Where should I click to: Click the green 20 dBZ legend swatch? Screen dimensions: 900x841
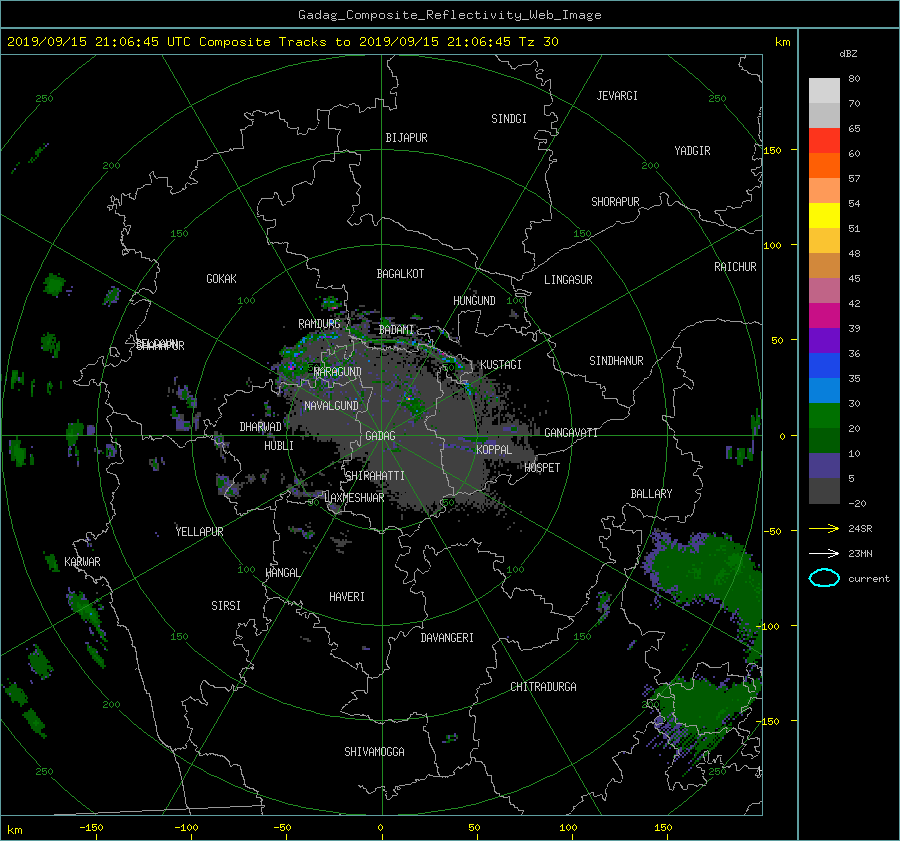pyautogui.click(x=824, y=416)
